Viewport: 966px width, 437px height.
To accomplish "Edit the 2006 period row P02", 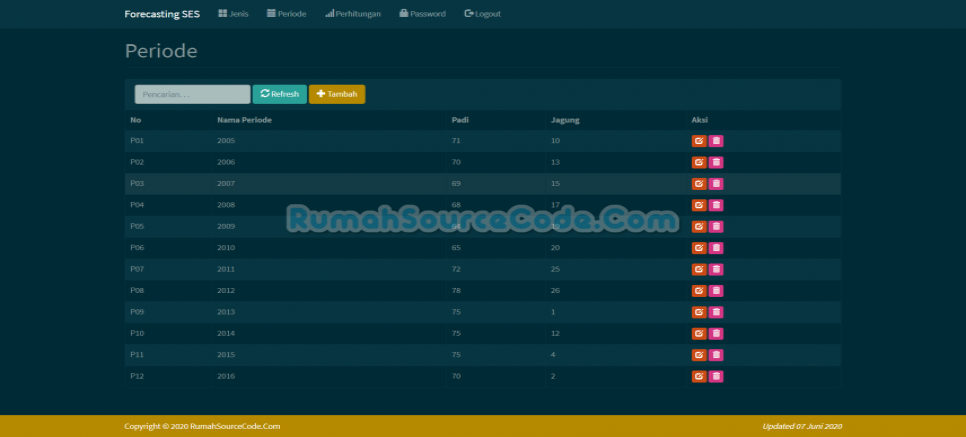I will [x=699, y=163].
